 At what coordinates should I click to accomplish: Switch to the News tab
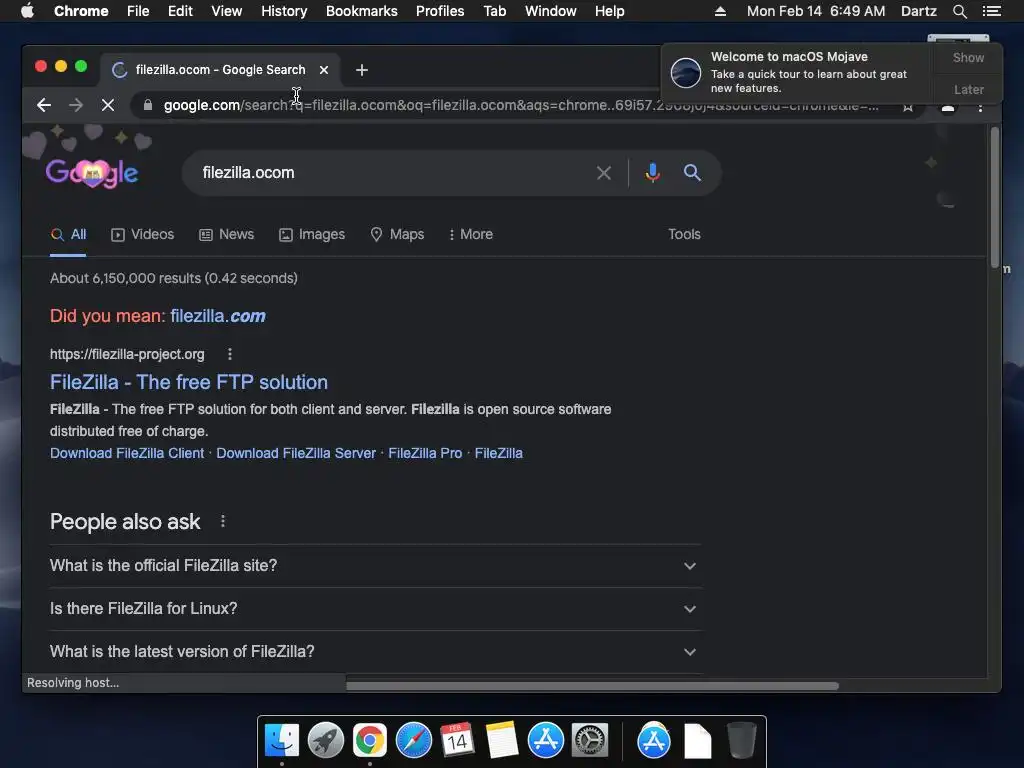tap(227, 234)
